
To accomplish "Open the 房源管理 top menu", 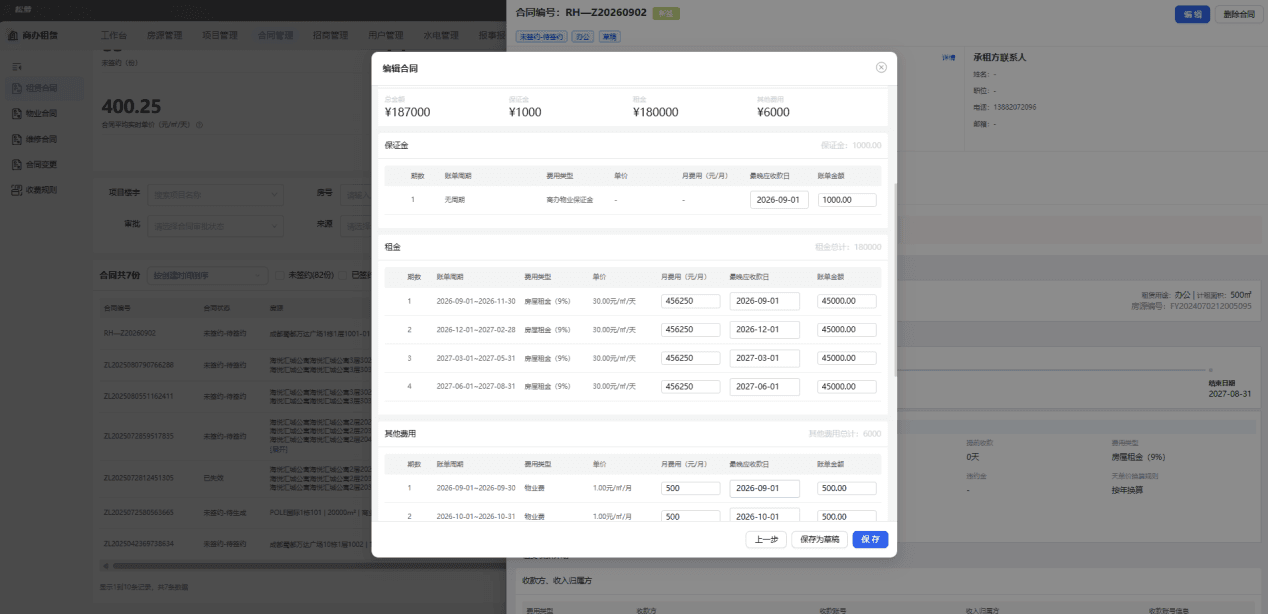I will 164,35.
